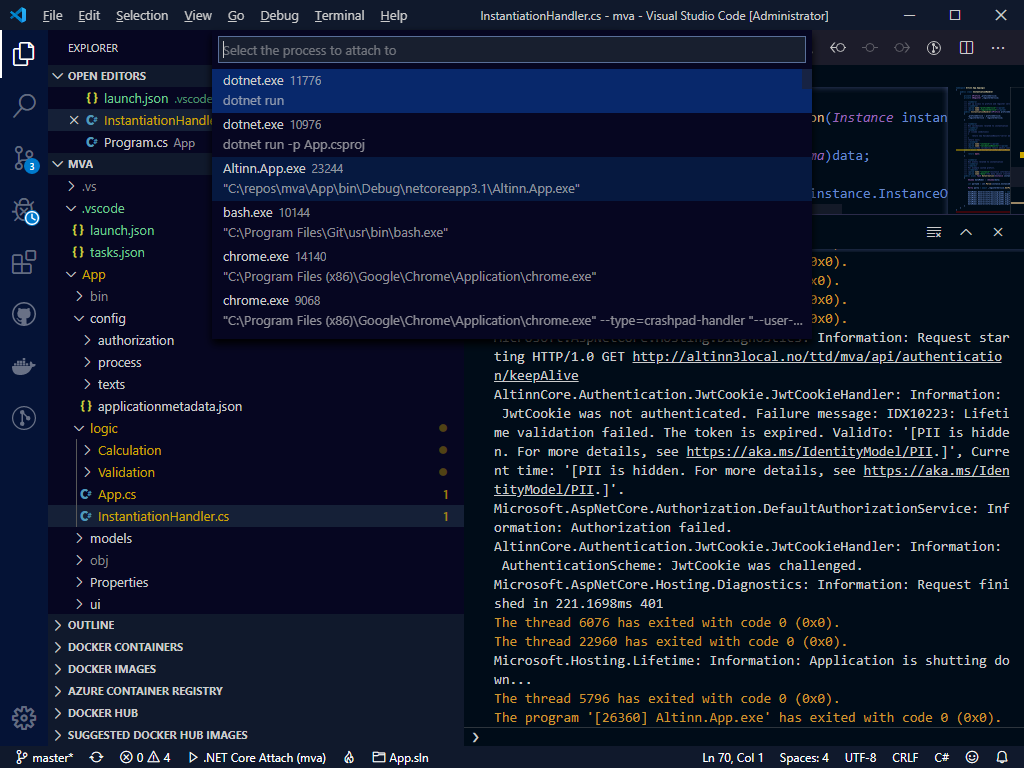This screenshot has height=768, width=1024.
Task: Open the Search view in activity bar
Action: [x=24, y=106]
